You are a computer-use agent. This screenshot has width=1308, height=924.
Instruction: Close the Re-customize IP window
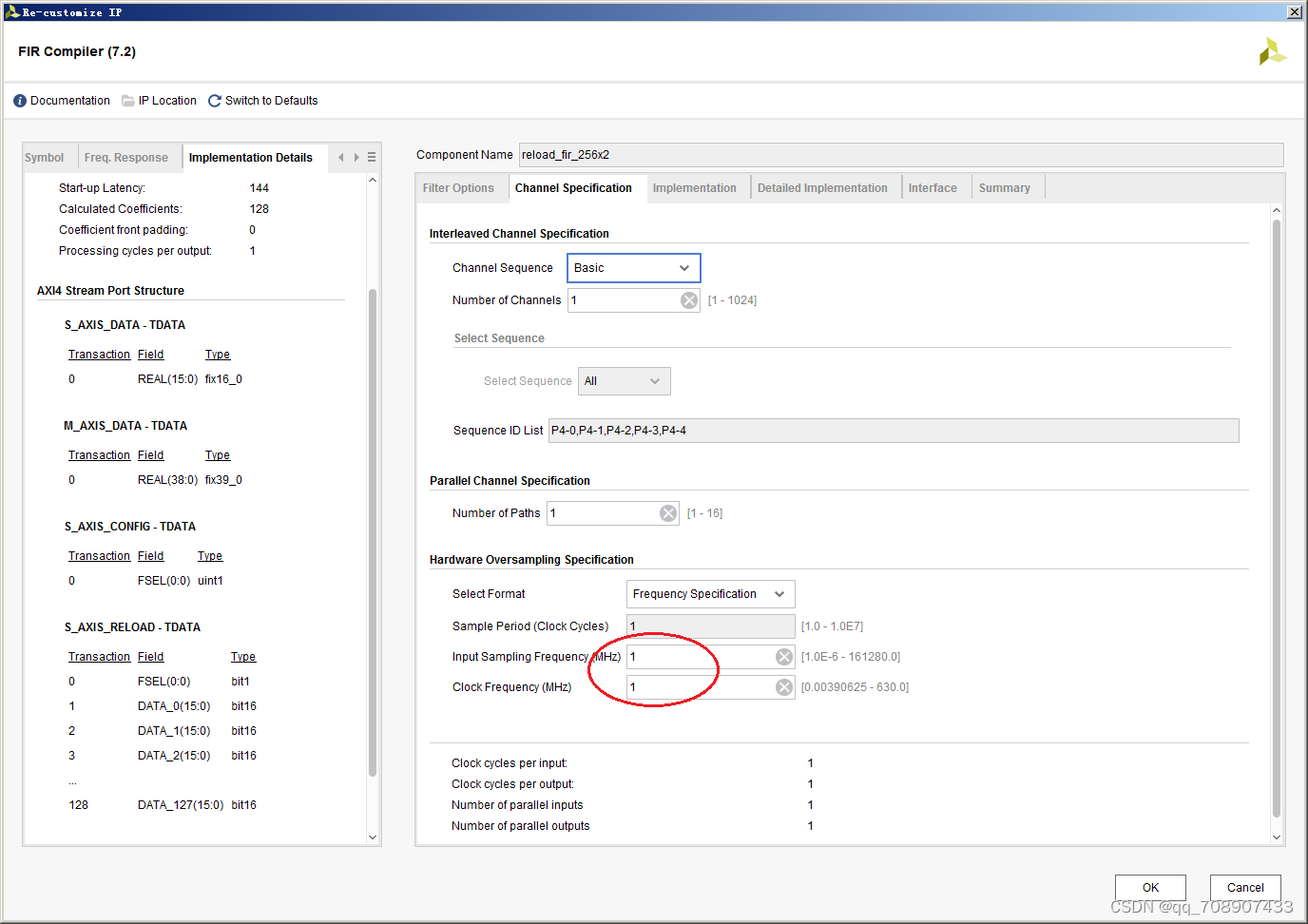tap(1294, 12)
